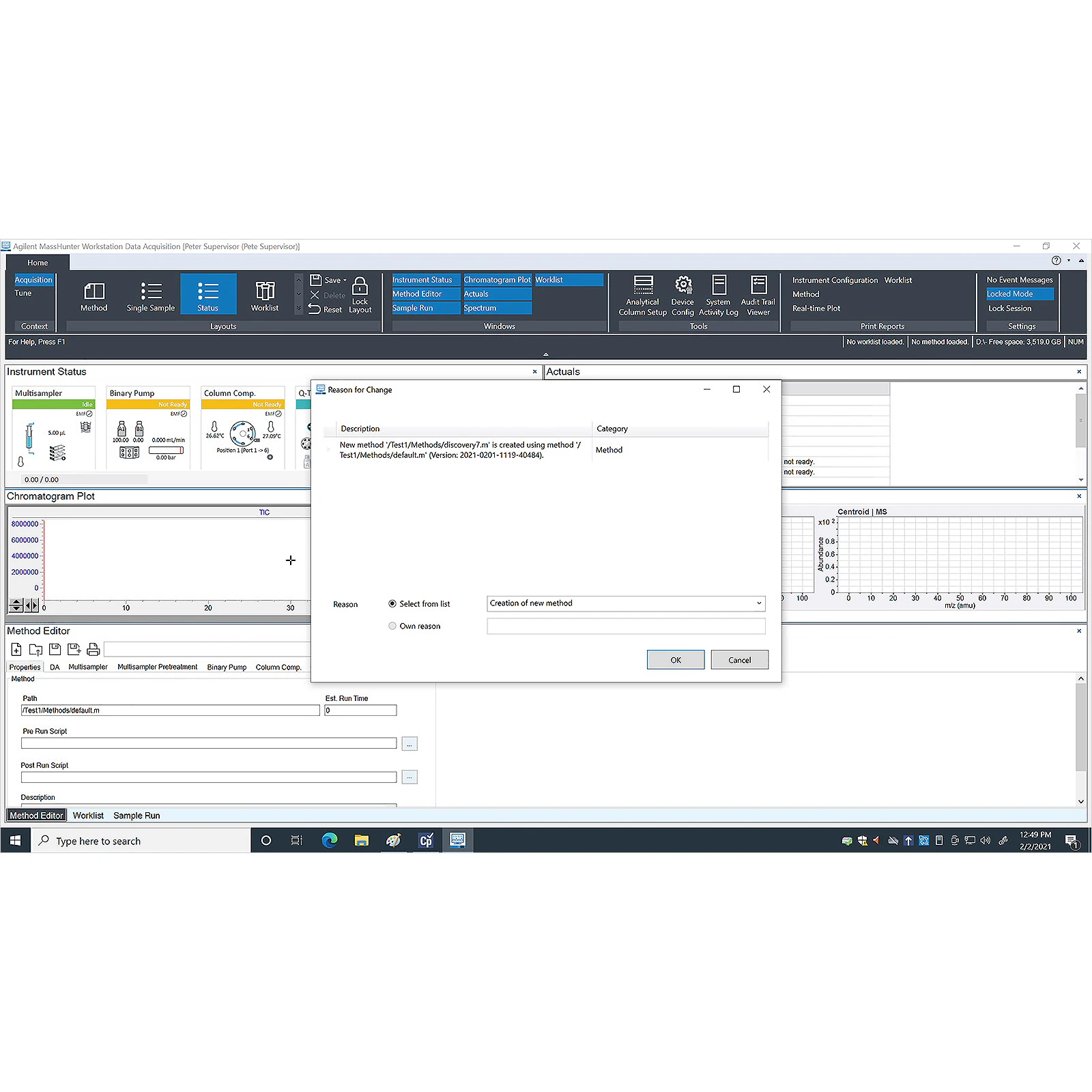Confirm the dialog with OK

point(675,660)
